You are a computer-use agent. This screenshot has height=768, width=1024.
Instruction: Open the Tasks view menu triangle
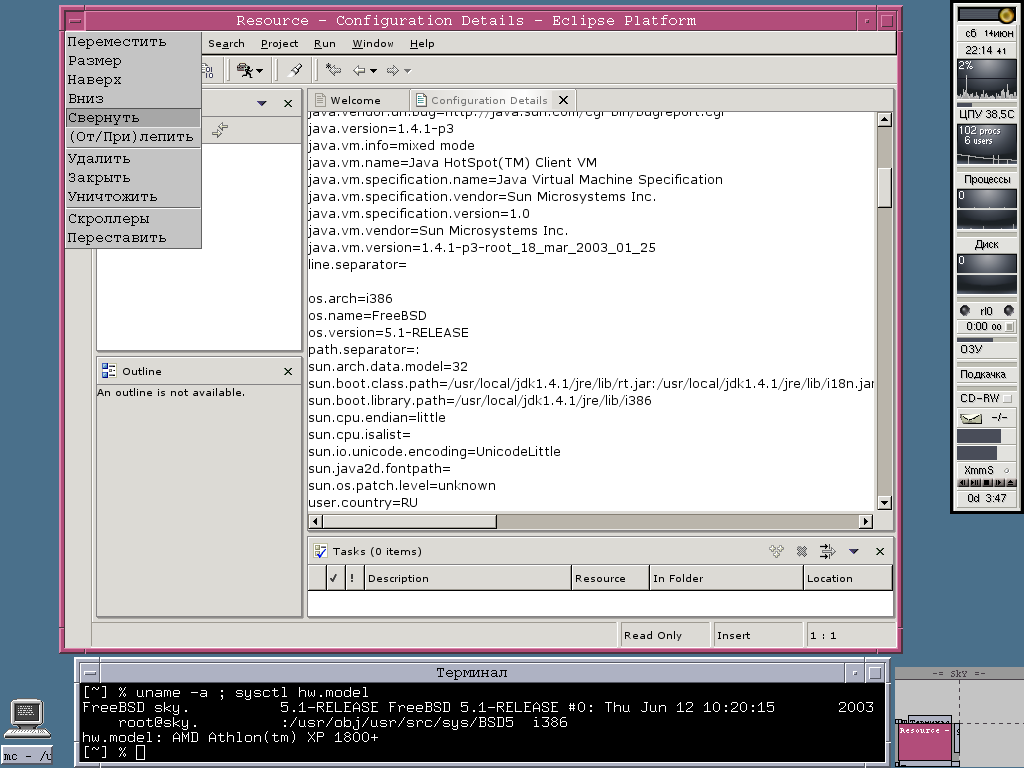click(854, 551)
